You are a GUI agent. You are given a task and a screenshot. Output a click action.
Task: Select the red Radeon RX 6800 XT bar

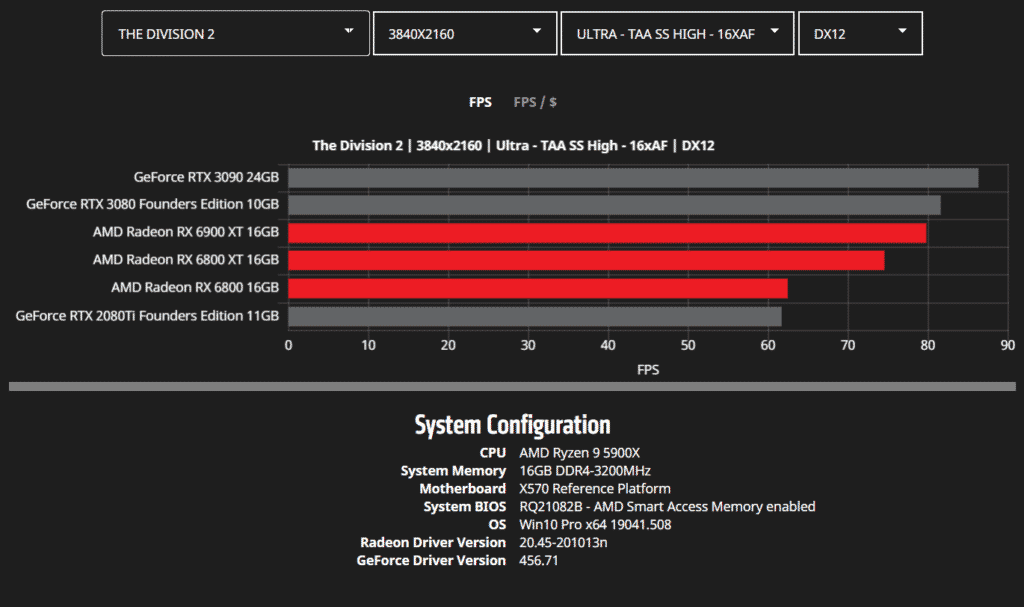coord(585,260)
